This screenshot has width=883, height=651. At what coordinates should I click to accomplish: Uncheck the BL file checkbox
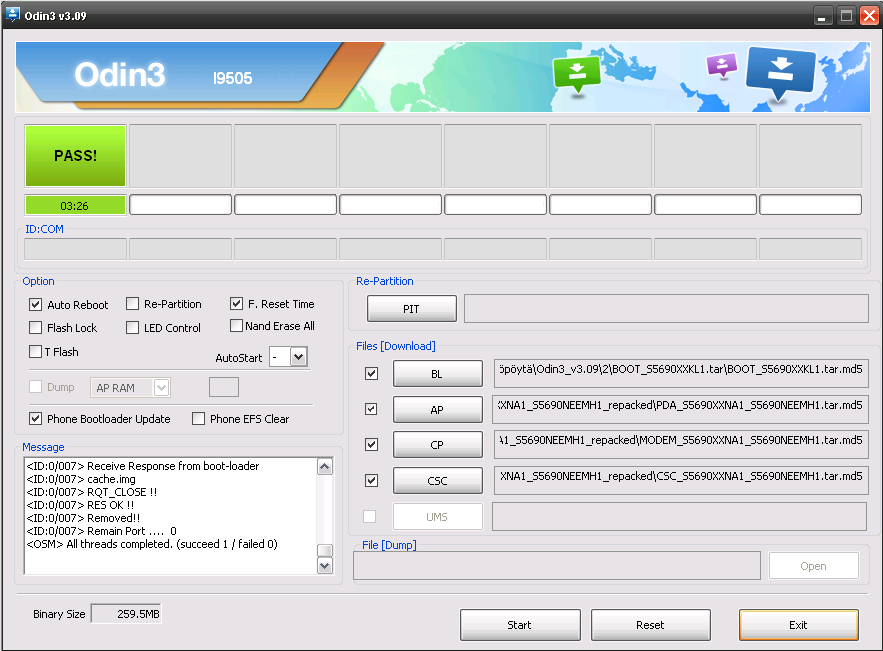point(372,374)
